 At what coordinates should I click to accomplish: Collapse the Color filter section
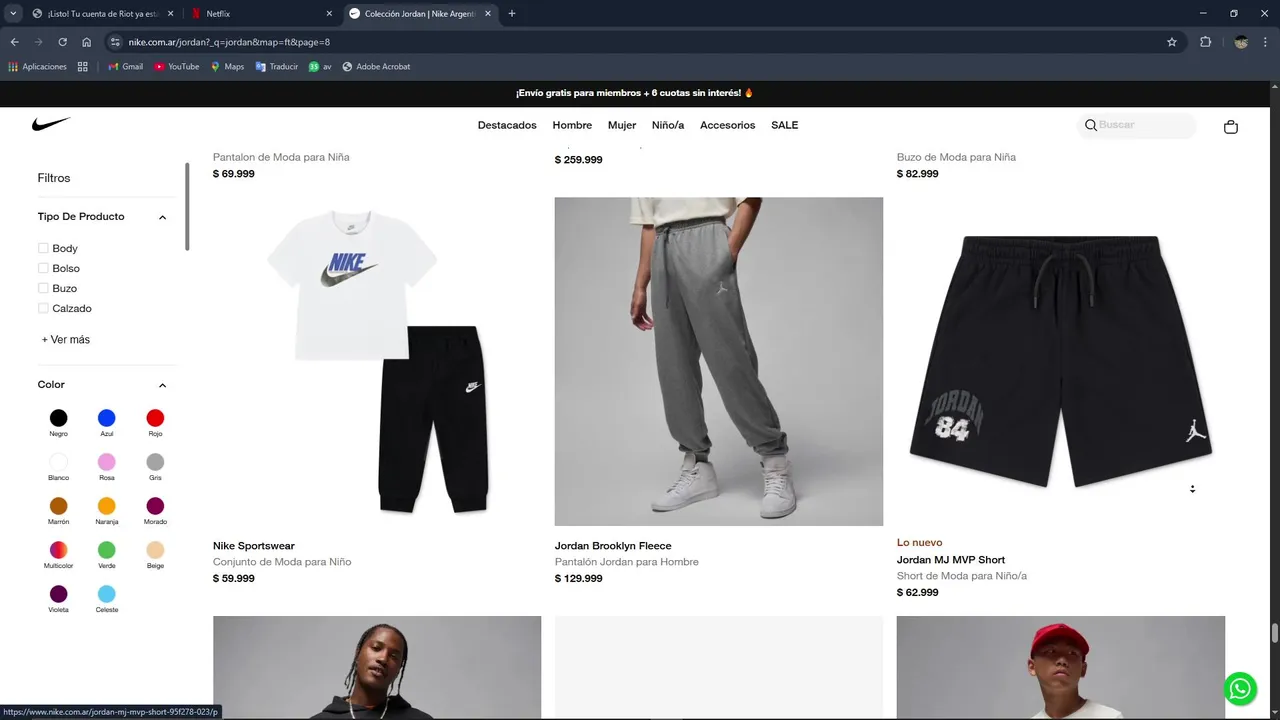[162, 385]
